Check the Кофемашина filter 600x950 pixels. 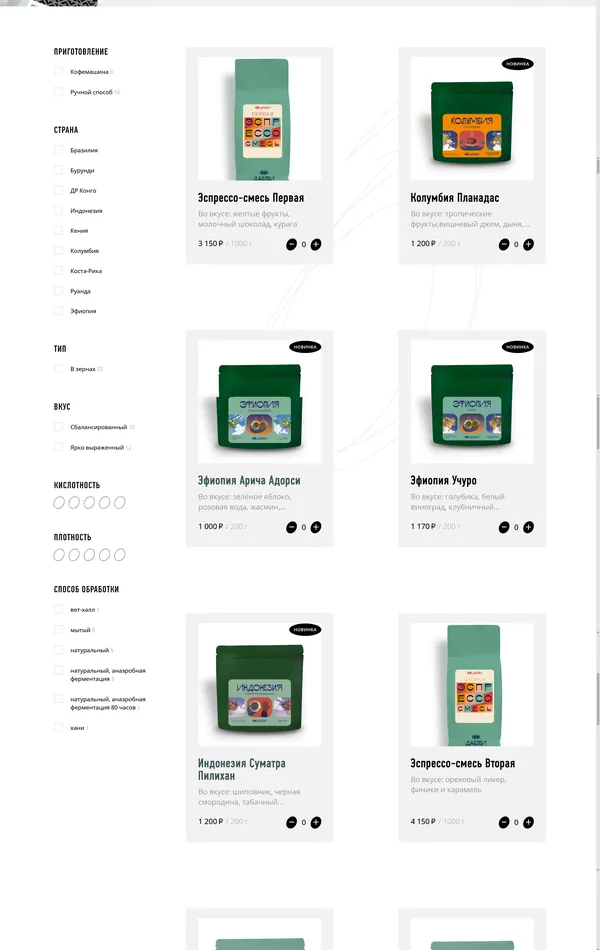point(58,71)
